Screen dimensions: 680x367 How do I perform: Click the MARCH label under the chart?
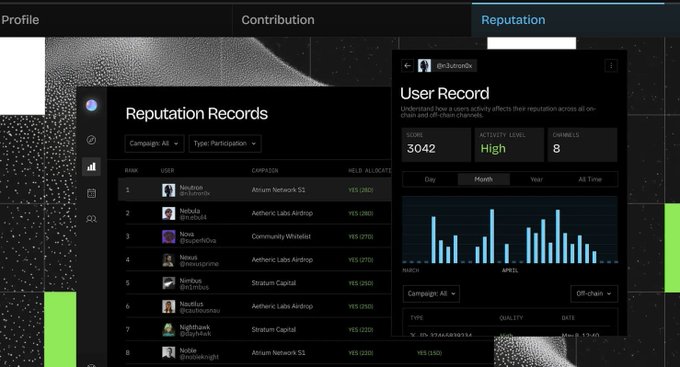click(411, 270)
